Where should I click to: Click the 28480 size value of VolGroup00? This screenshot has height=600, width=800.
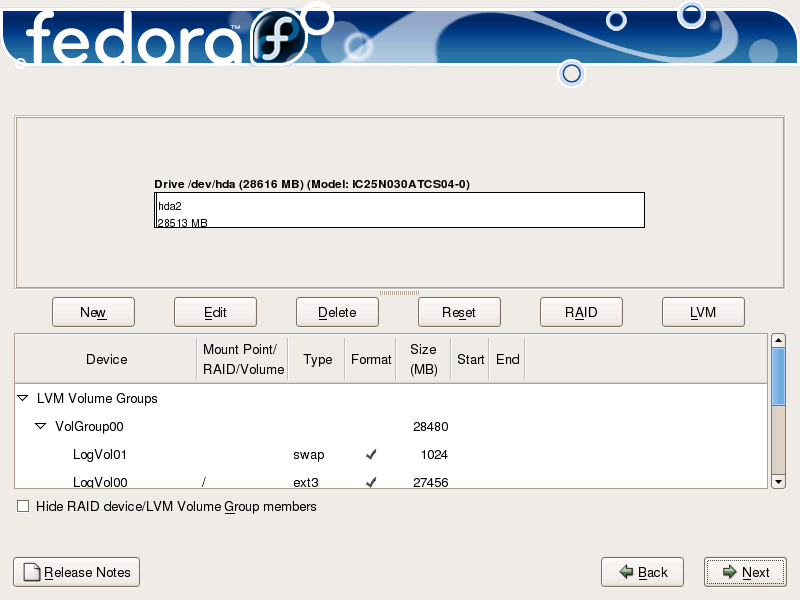click(x=431, y=427)
